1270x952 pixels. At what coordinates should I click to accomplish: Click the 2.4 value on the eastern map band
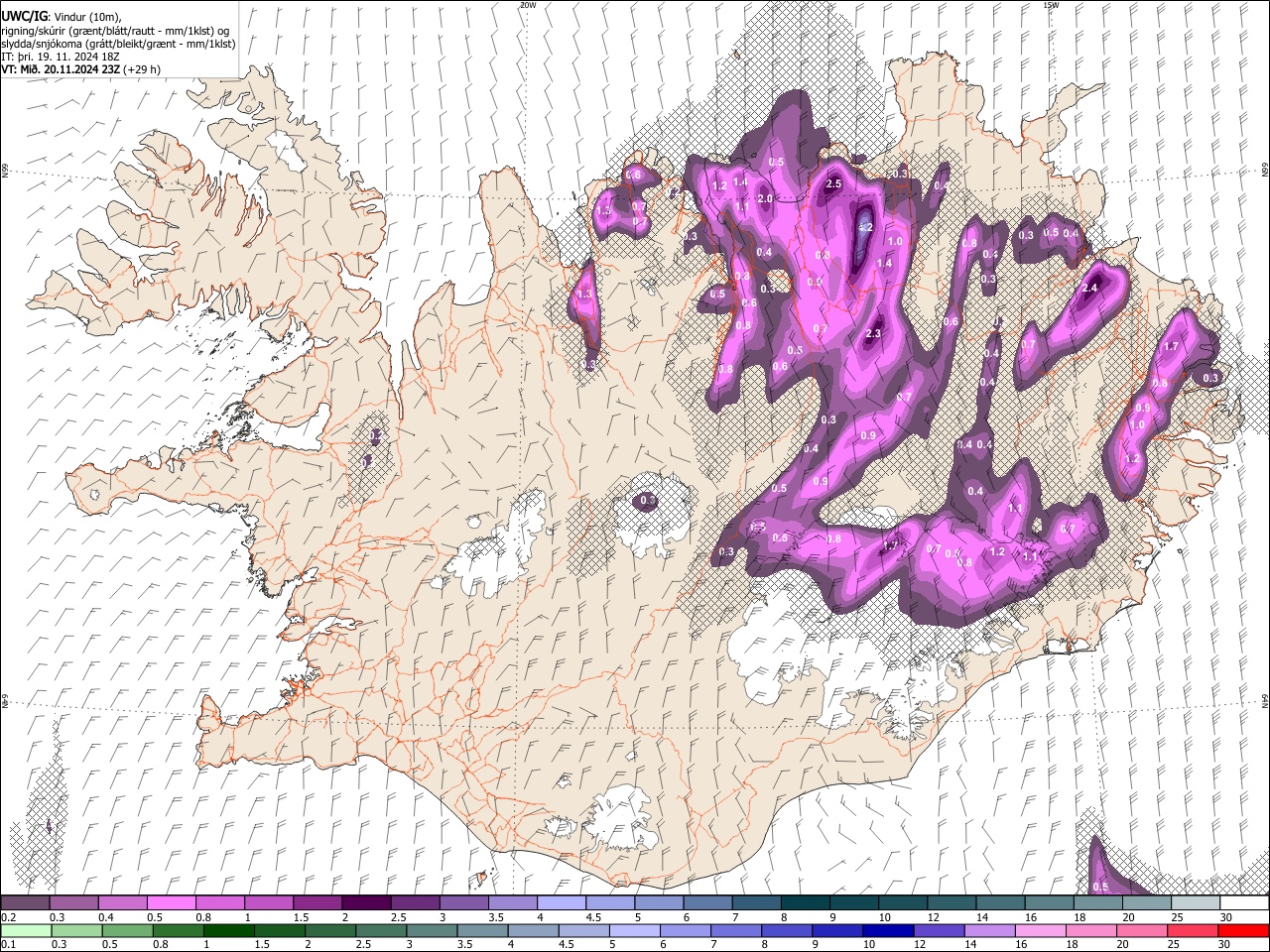pos(1090,289)
